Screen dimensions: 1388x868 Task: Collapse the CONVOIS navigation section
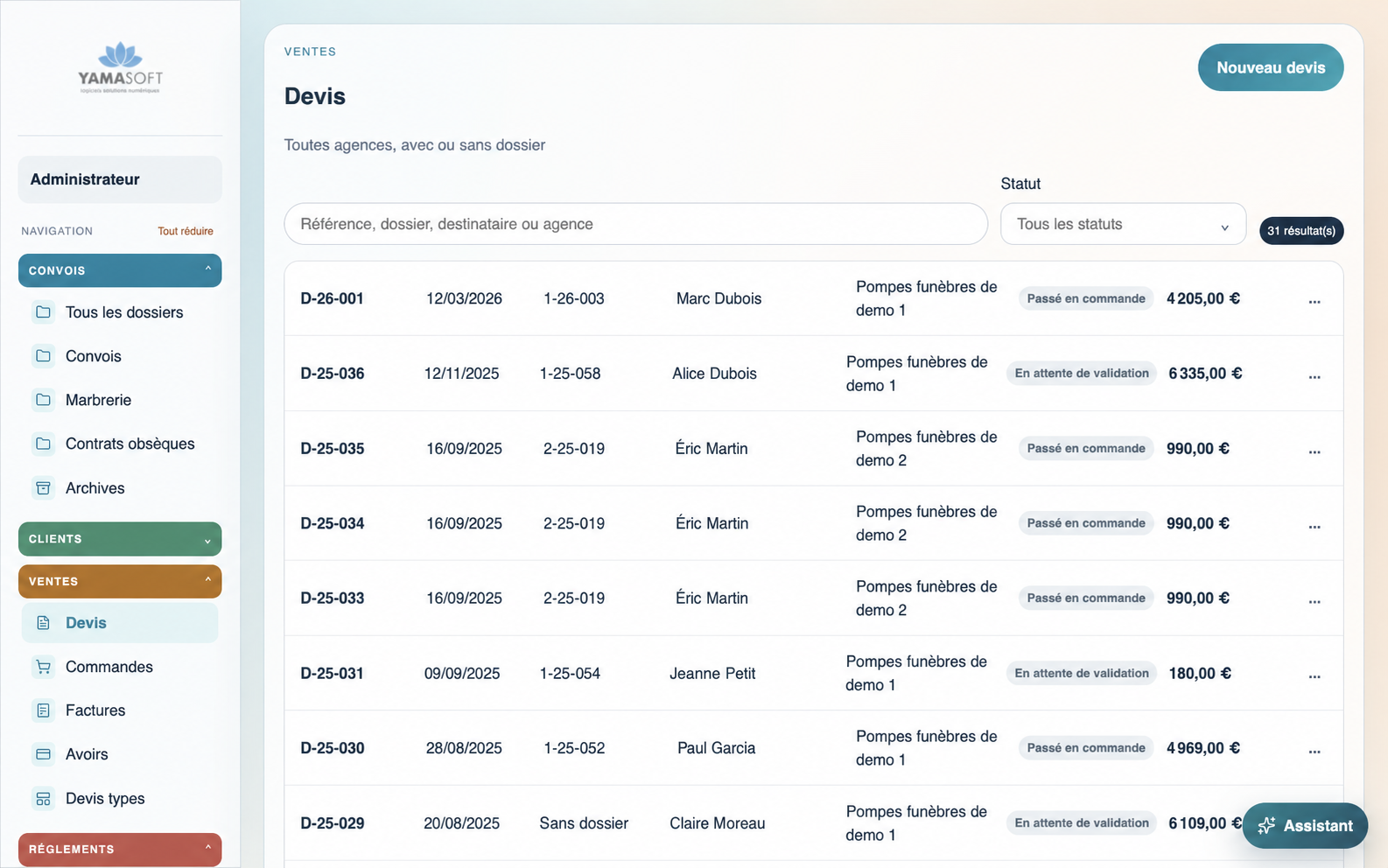(120, 270)
